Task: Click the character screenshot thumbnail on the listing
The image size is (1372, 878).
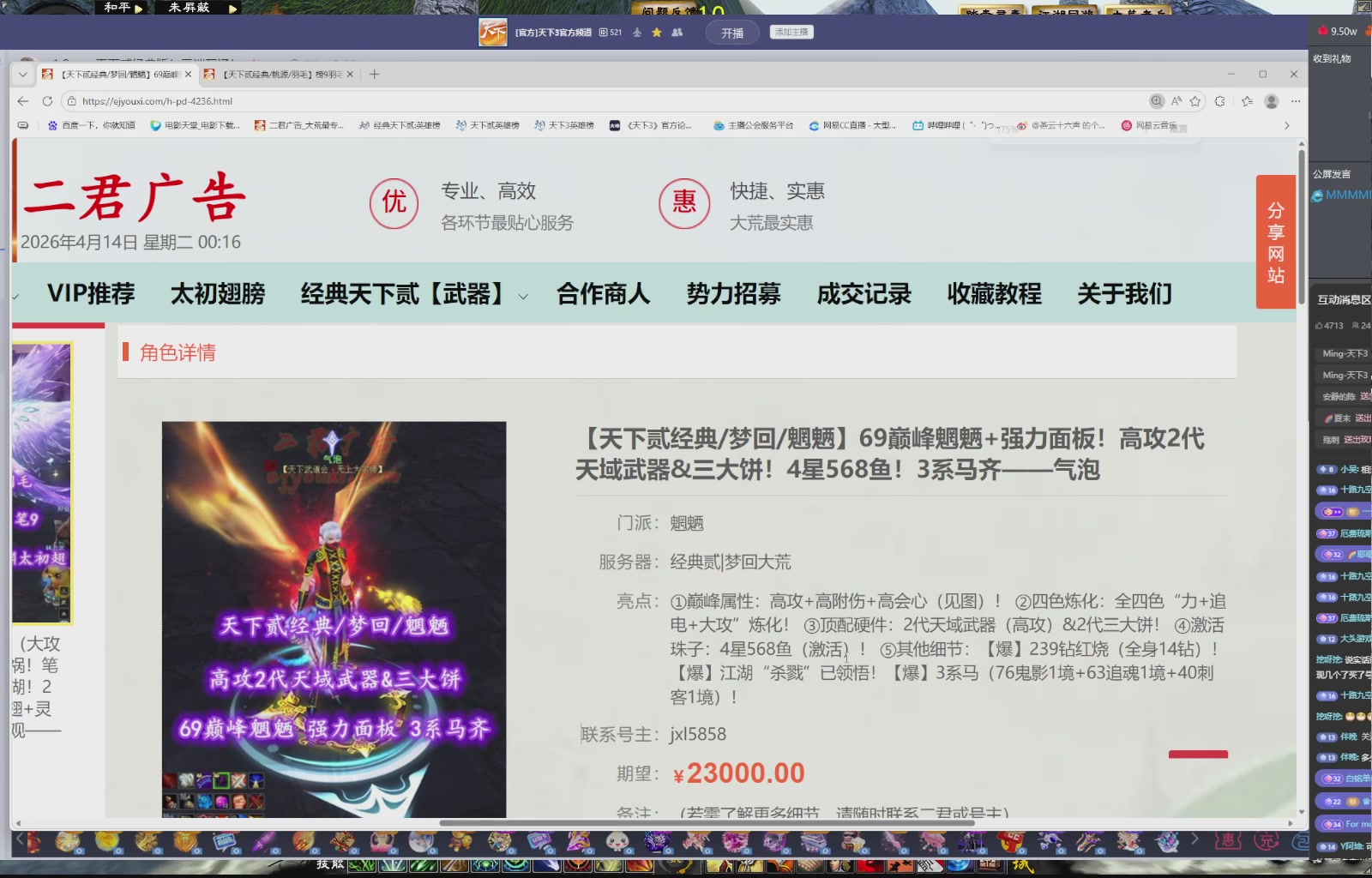Action: point(334,617)
